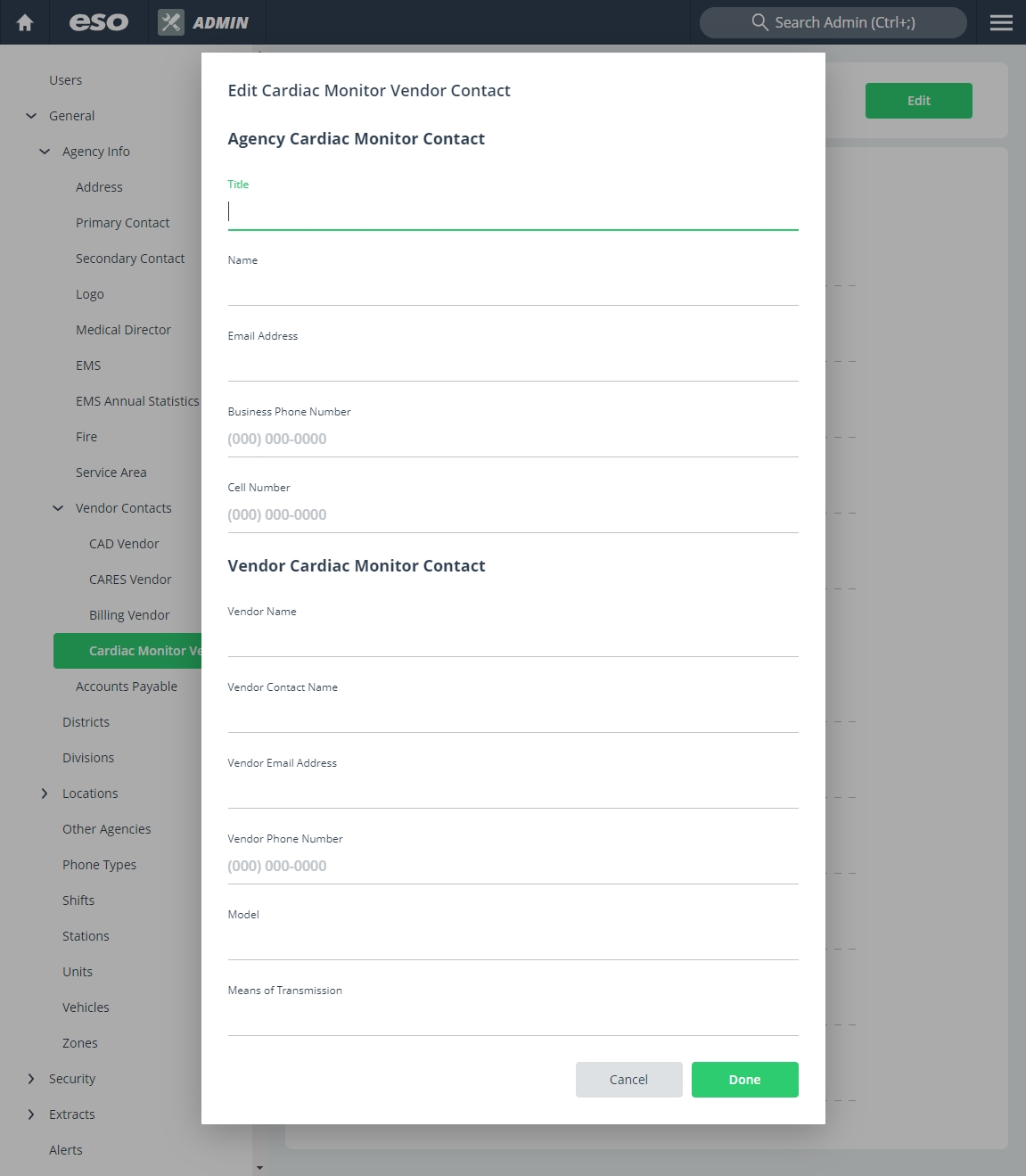This screenshot has width=1026, height=1176.
Task: Expand the Security section
Action: pos(31,1079)
